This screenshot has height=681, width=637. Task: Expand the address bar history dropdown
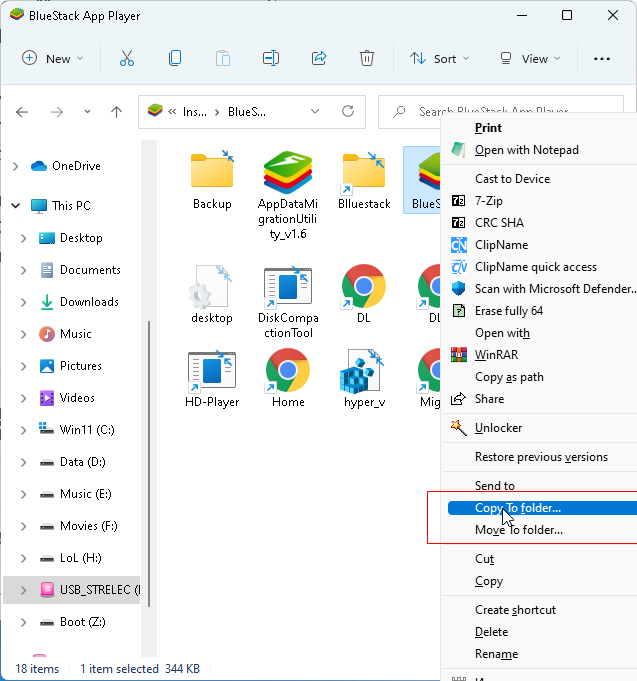coord(315,112)
